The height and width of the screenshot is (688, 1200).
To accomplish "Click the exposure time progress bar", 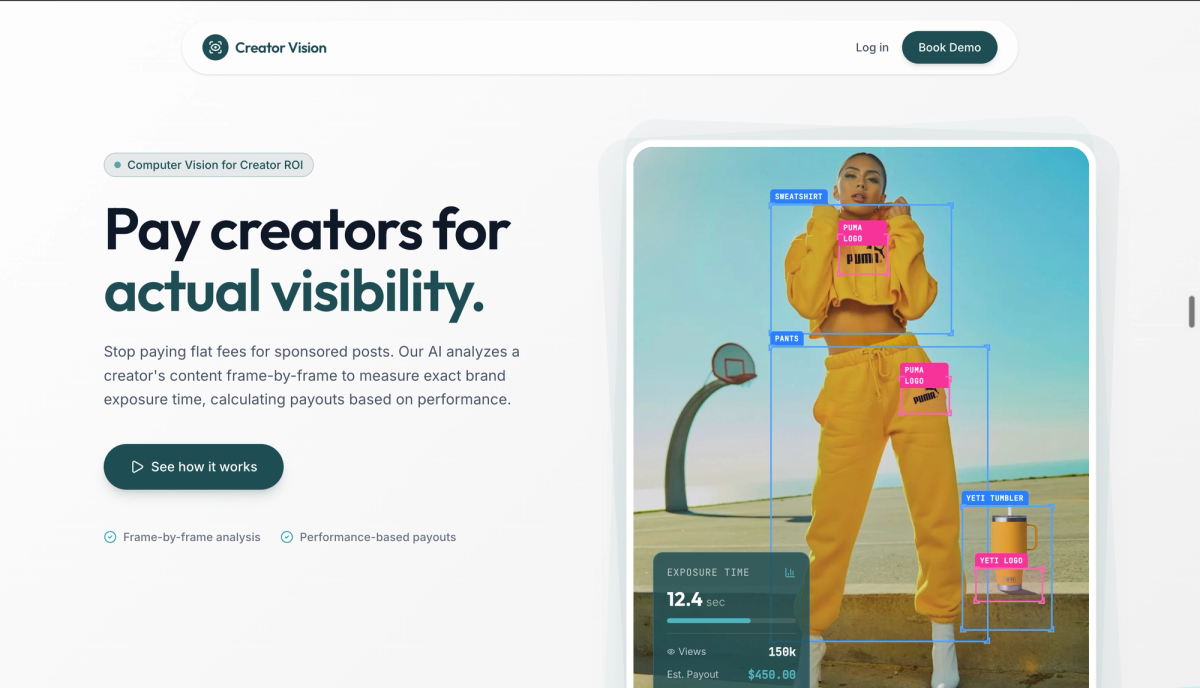I will tap(731, 621).
